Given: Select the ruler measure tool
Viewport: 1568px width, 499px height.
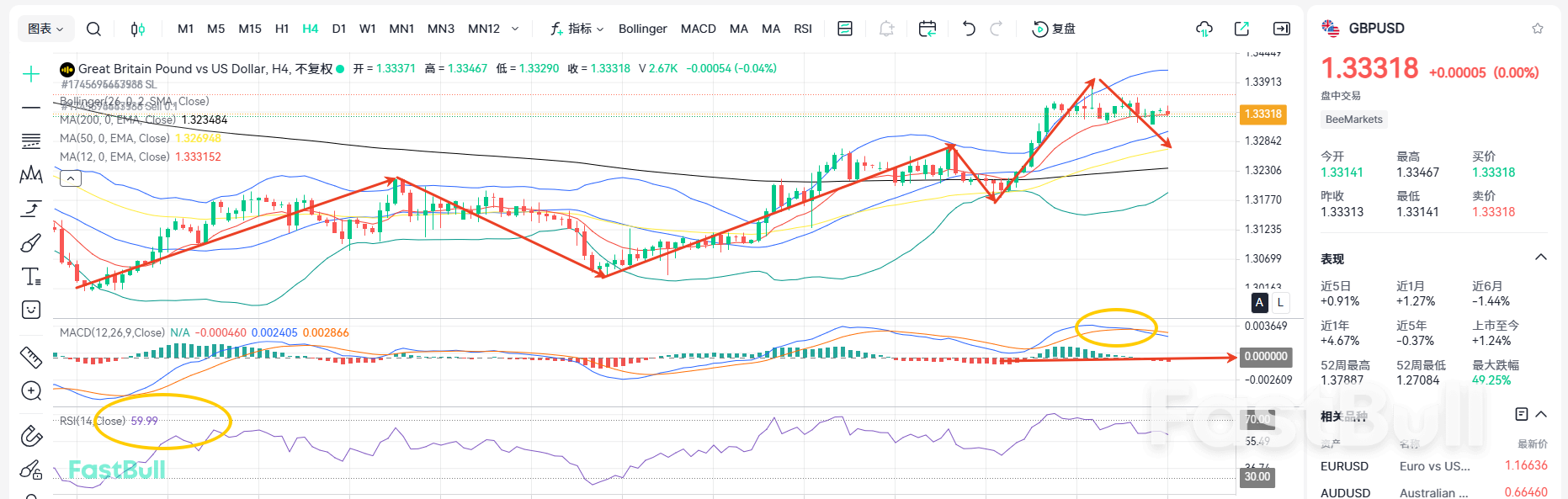Looking at the screenshot, I should (x=31, y=358).
